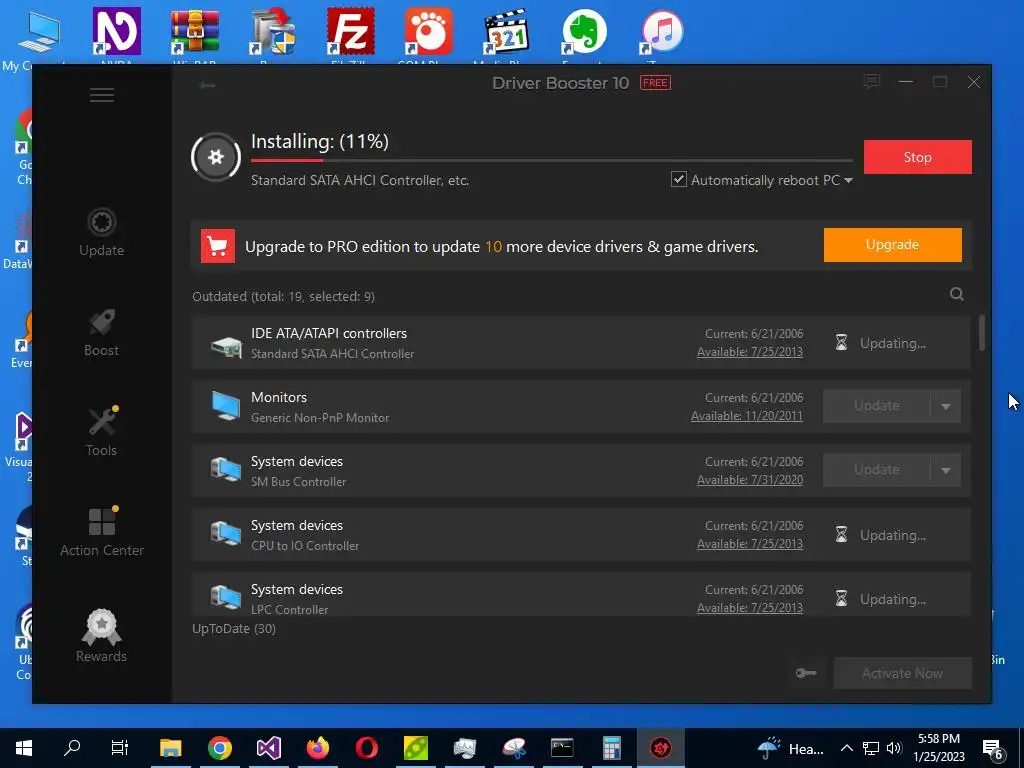This screenshot has height=768, width=1024.
Task: Open taskbar search magnifier
Action: [71, 747]
